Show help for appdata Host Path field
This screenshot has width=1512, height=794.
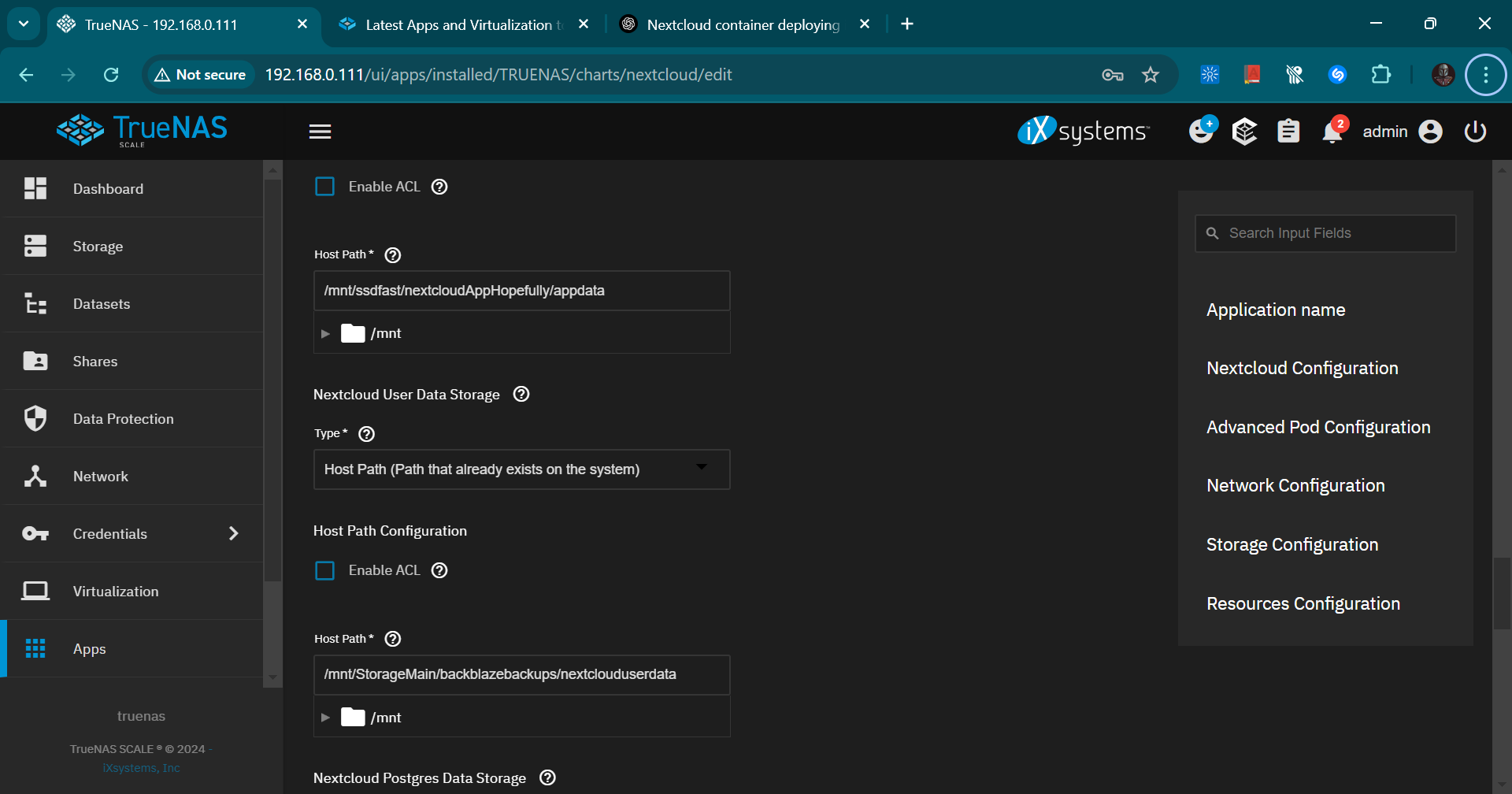coord(393,255)
